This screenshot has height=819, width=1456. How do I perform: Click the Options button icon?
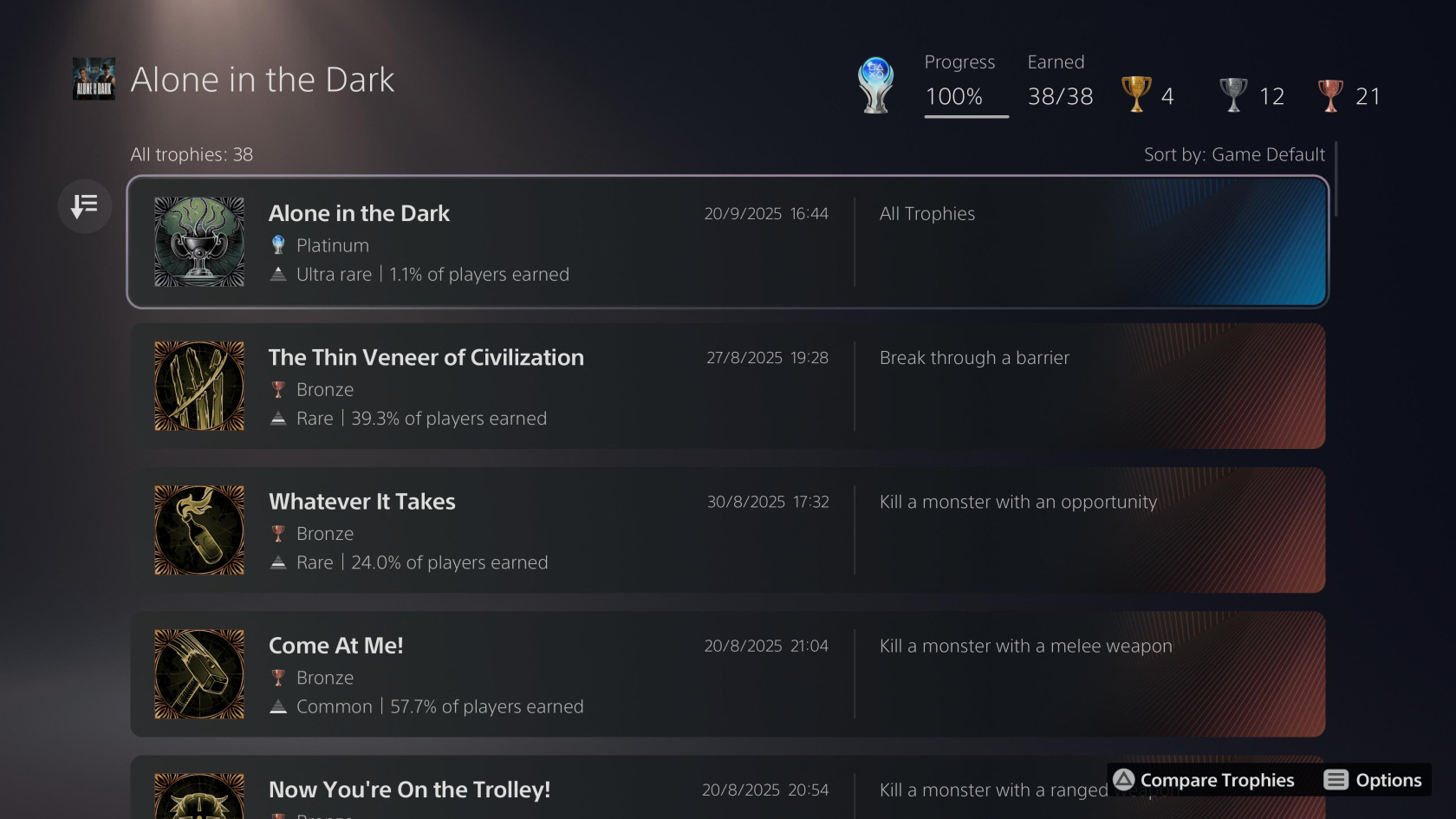pos(1336,780)
